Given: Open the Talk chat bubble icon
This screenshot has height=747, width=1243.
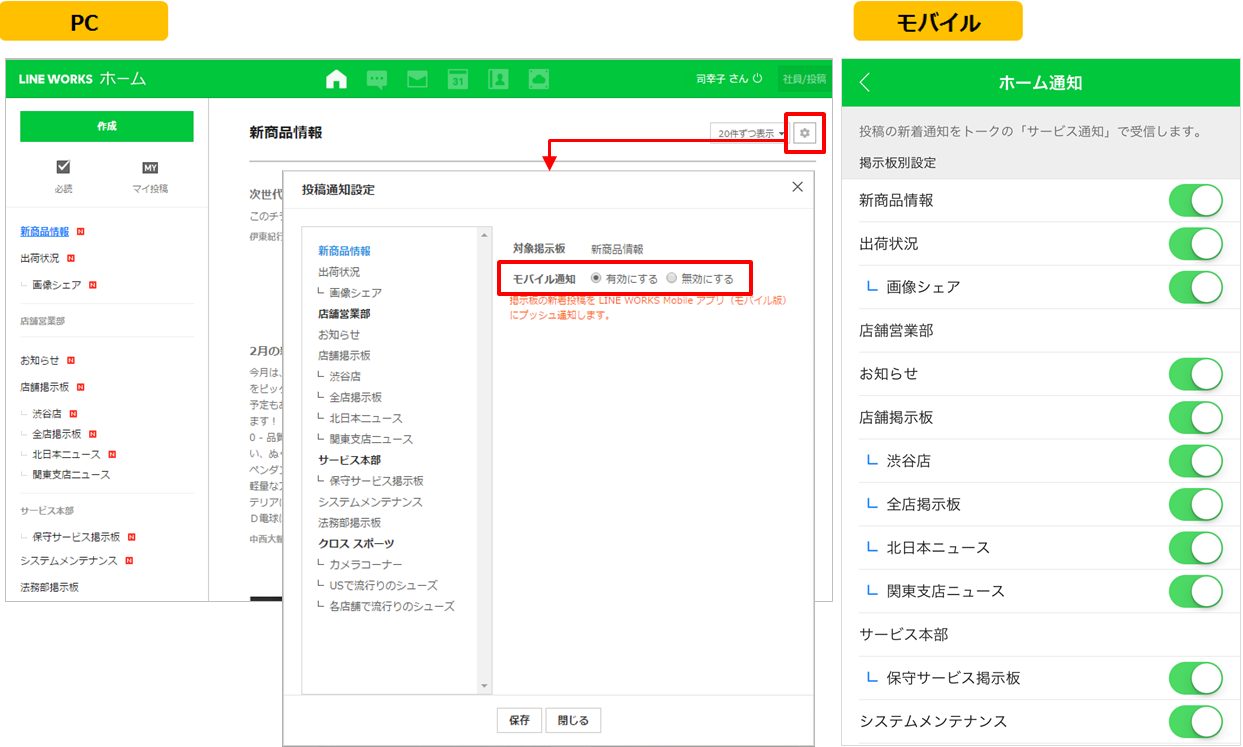Looking at the screenshot, I should (377, 80).
